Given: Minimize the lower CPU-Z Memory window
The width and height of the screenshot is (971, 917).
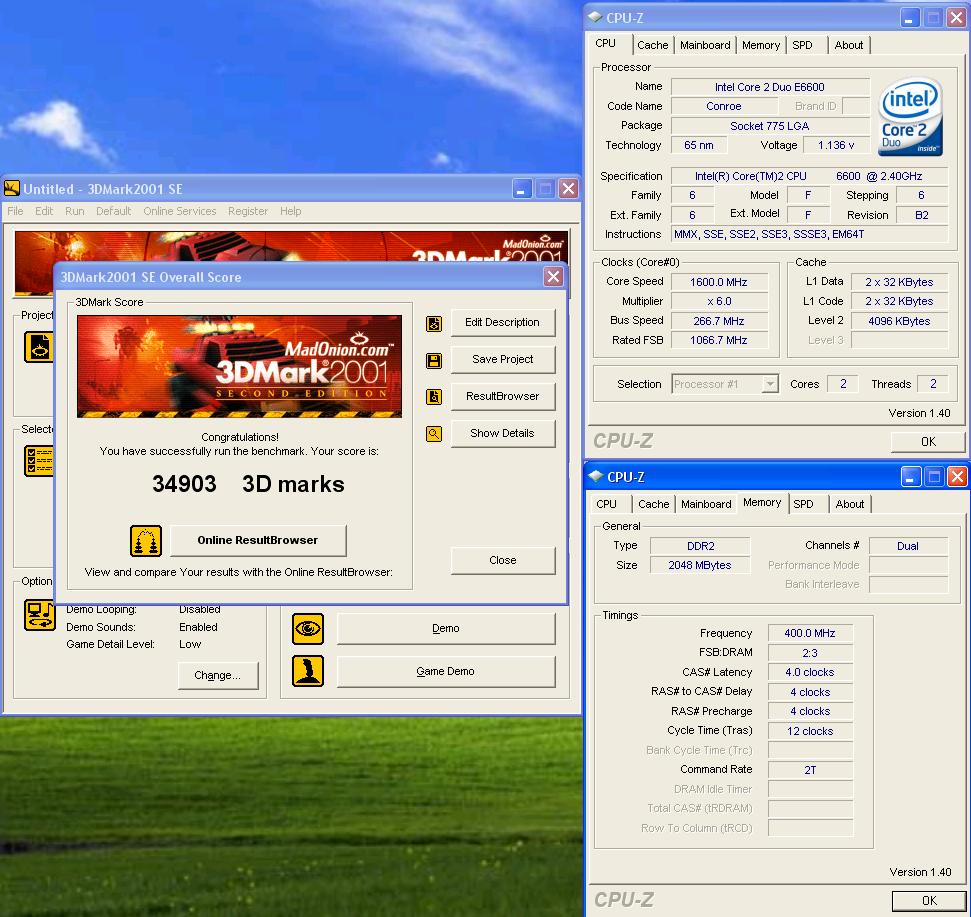Looking at the screenshot, I should 910,477.
